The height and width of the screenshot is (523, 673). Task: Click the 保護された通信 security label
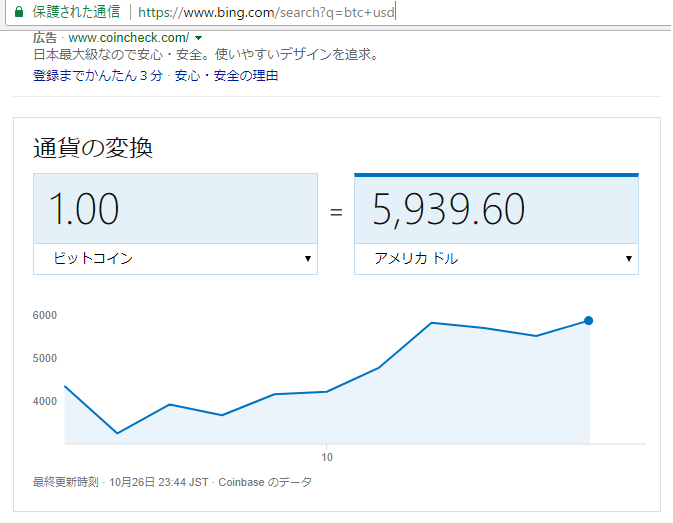(x=76, y=12)
